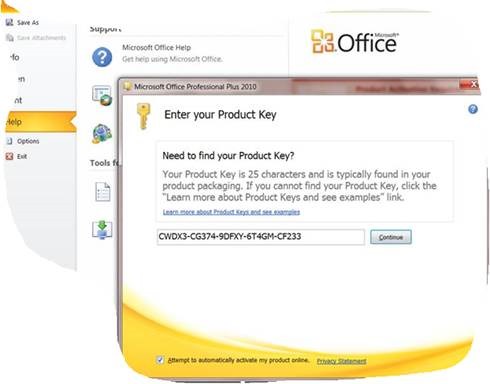The width and height of the screenshot is (490, 384).
Task: Click the globe contact icon under Support
Action: [x=102, y=134]
